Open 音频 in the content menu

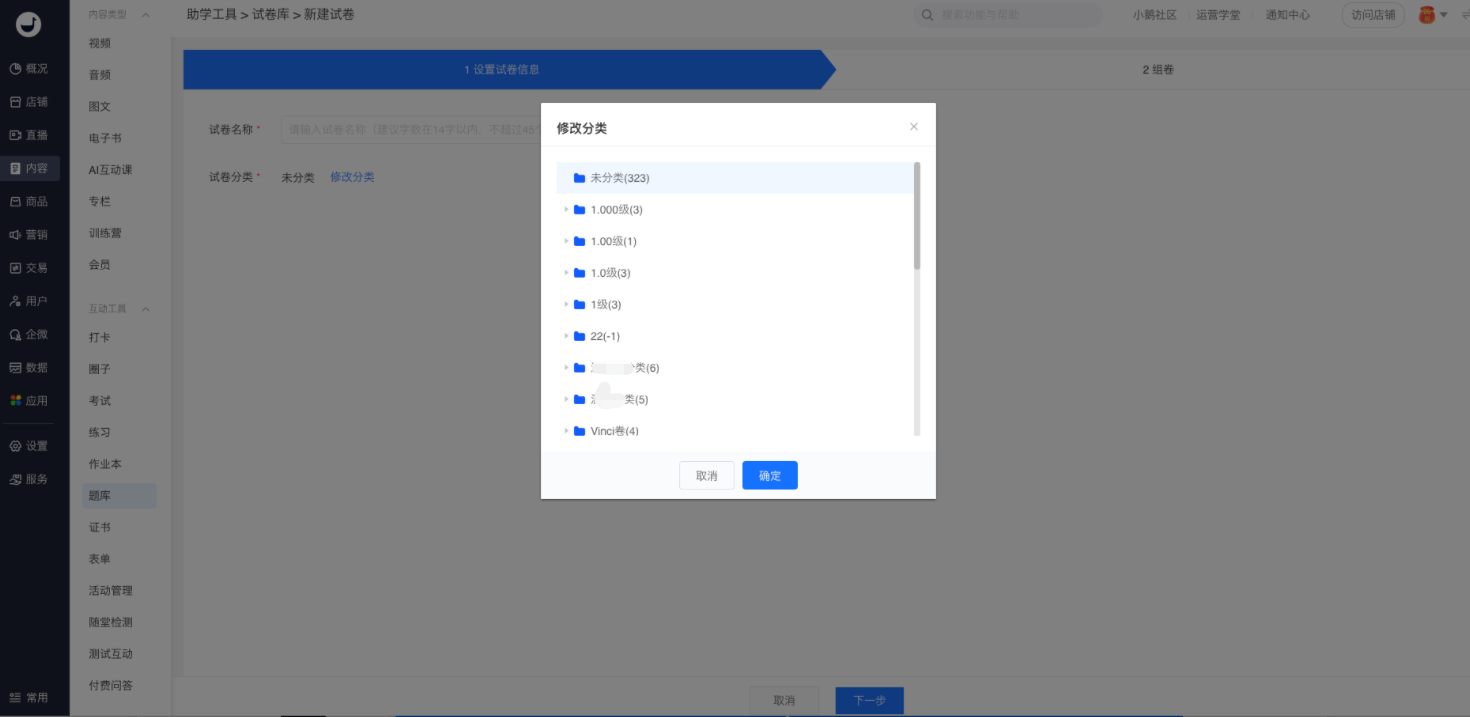pos(100,75)
